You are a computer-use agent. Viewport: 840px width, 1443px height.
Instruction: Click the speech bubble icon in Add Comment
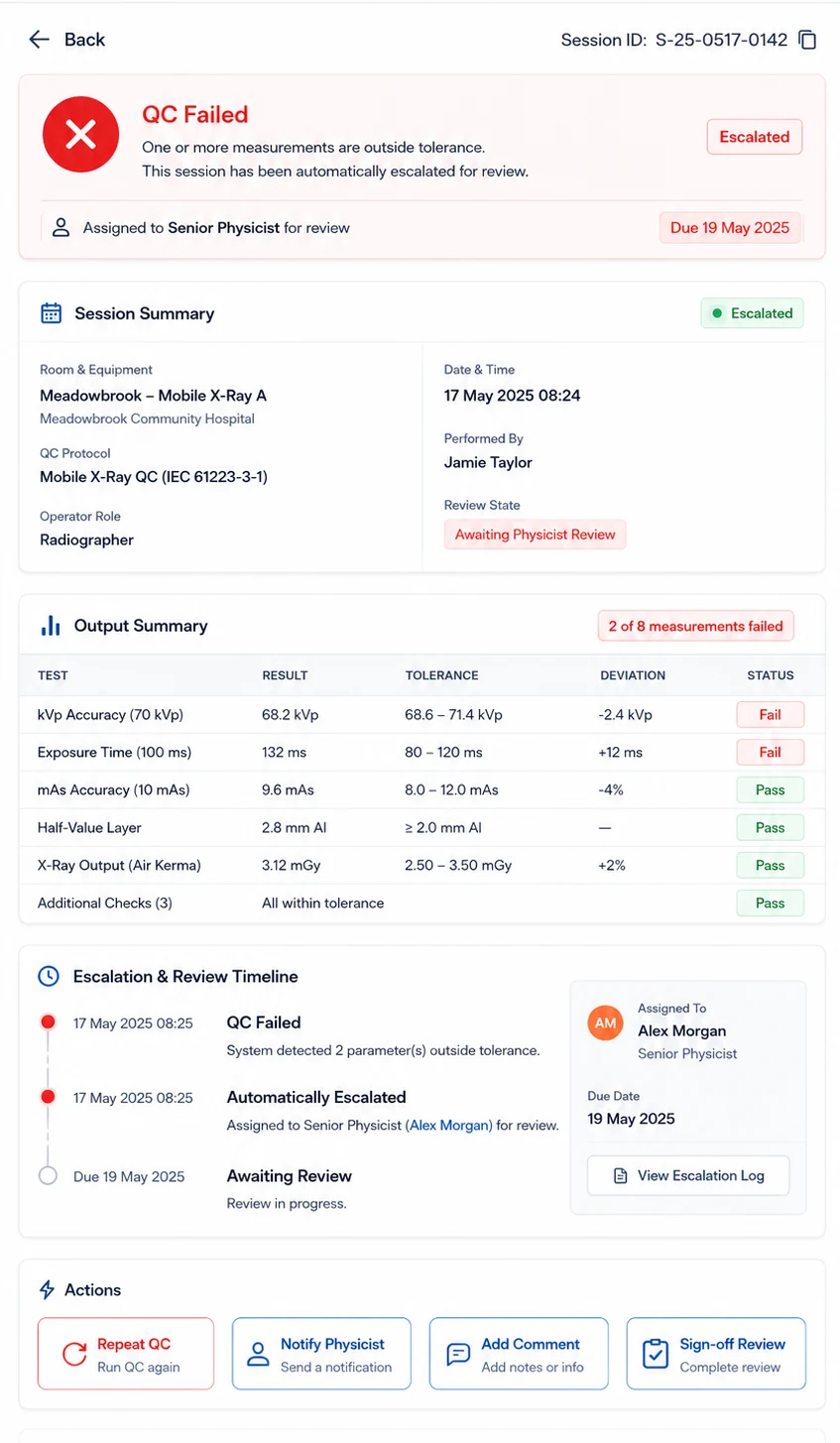coord(458,1354)
